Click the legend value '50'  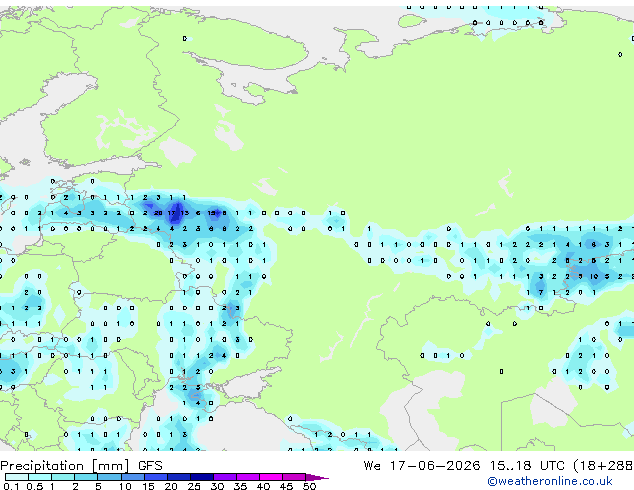[x=309, y=486]
